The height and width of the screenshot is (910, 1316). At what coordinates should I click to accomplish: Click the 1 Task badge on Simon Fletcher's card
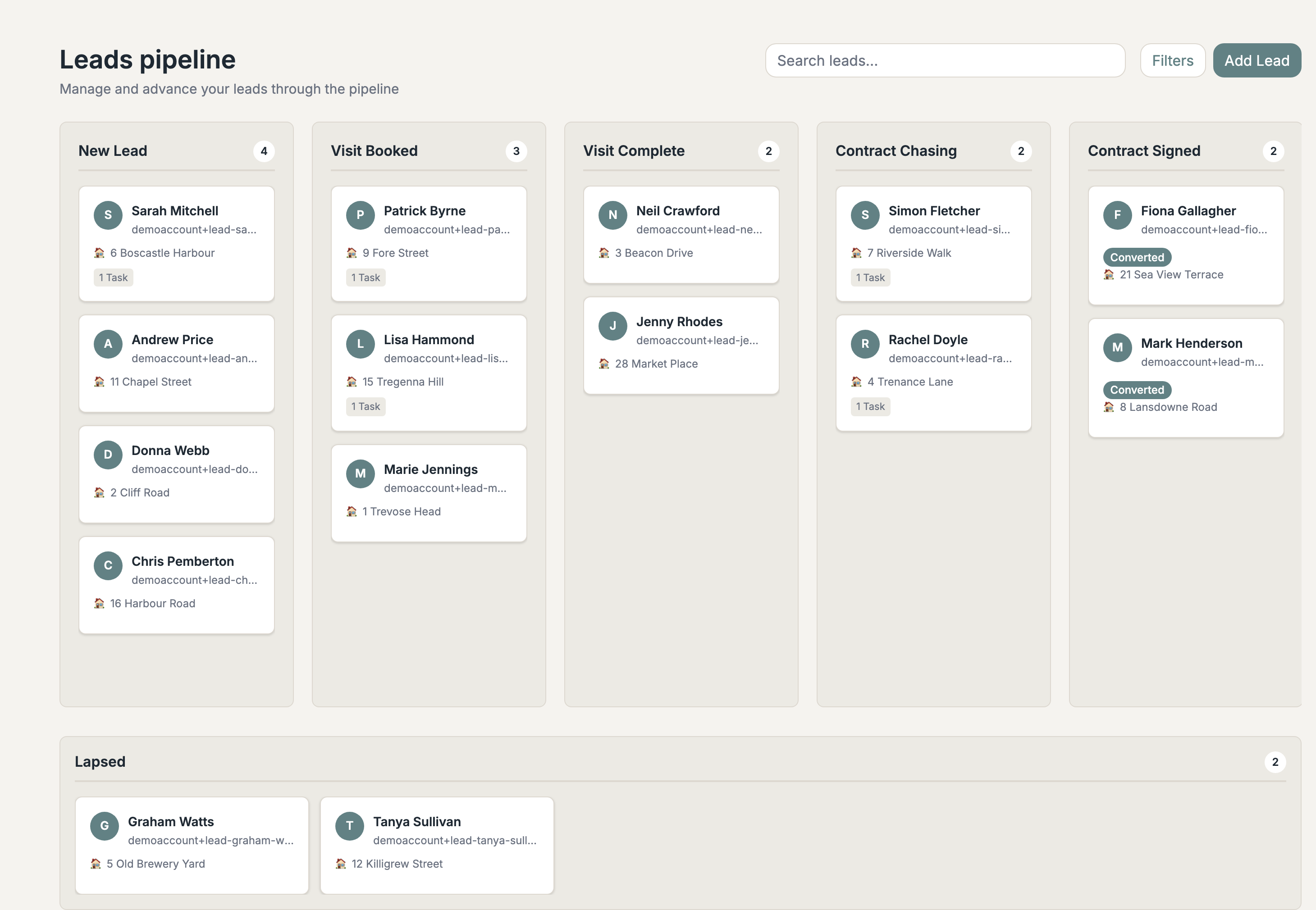(870, 277)
